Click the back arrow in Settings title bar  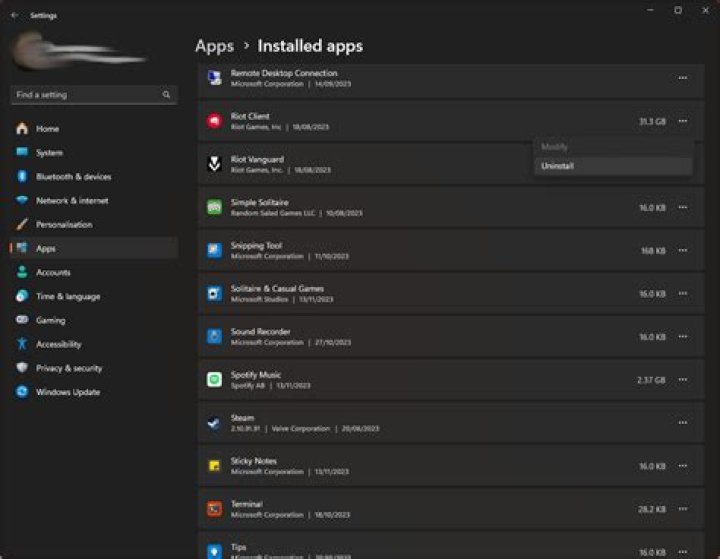(x=15, y=15)
